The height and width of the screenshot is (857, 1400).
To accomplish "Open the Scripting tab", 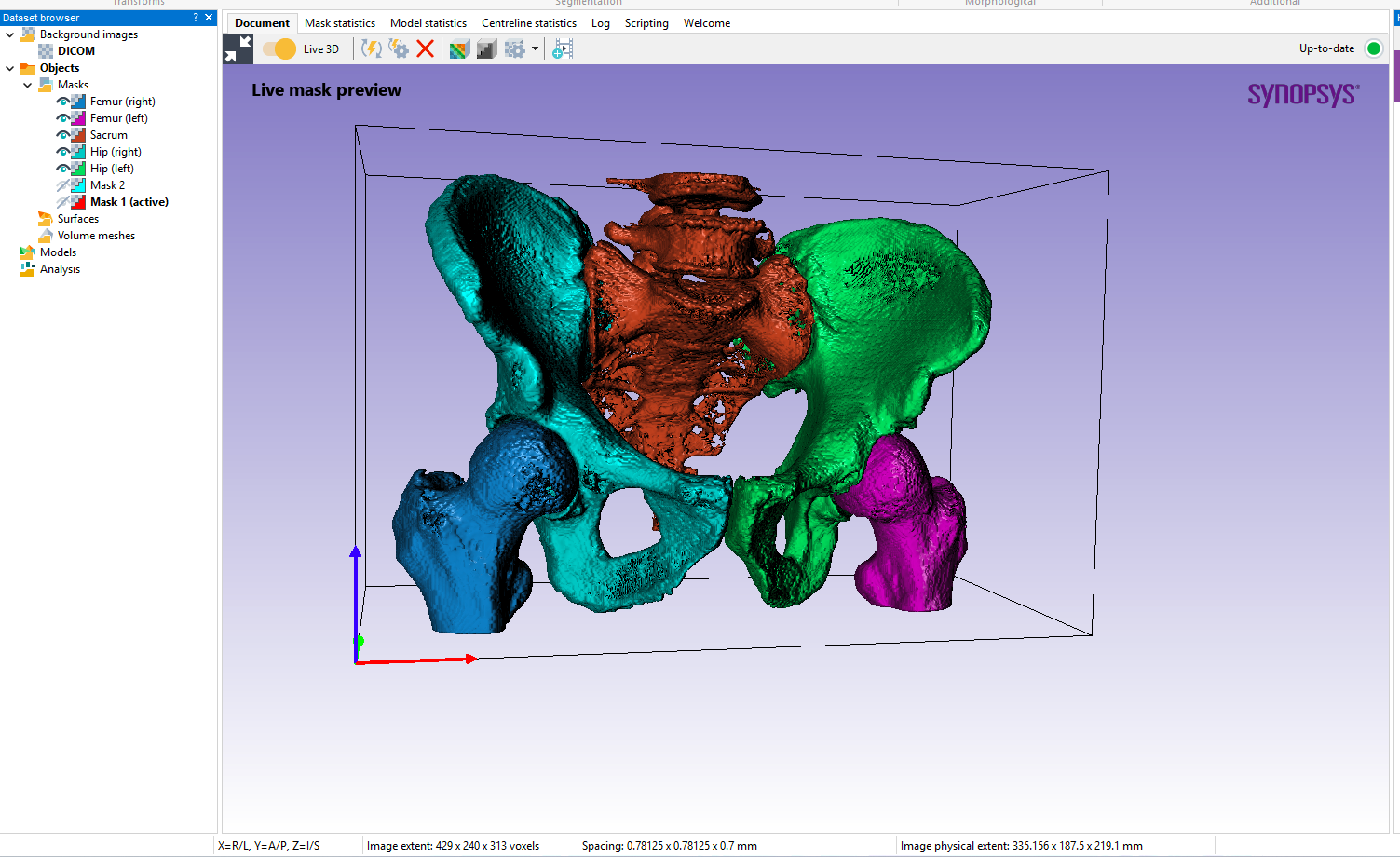I will tap(646, 22).
